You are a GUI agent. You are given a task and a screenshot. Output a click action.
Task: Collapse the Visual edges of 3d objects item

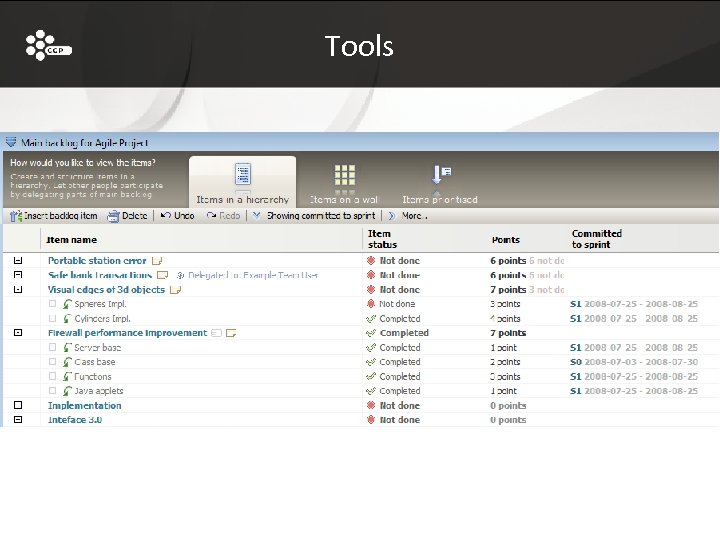18,289
